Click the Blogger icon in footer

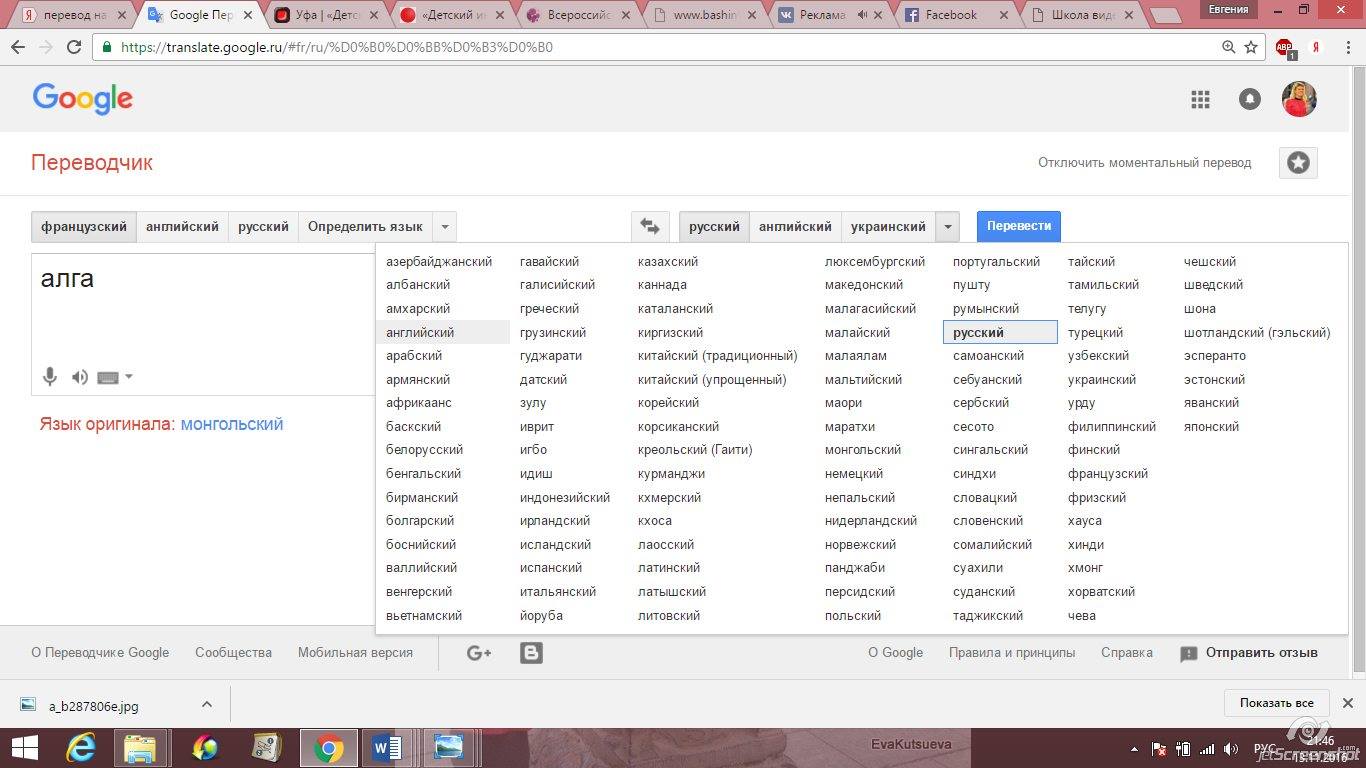coord(531,653)
